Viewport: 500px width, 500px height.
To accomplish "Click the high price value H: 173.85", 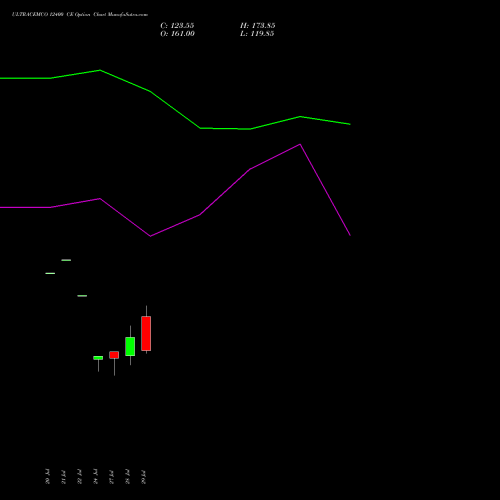I will tap(258, 26).
